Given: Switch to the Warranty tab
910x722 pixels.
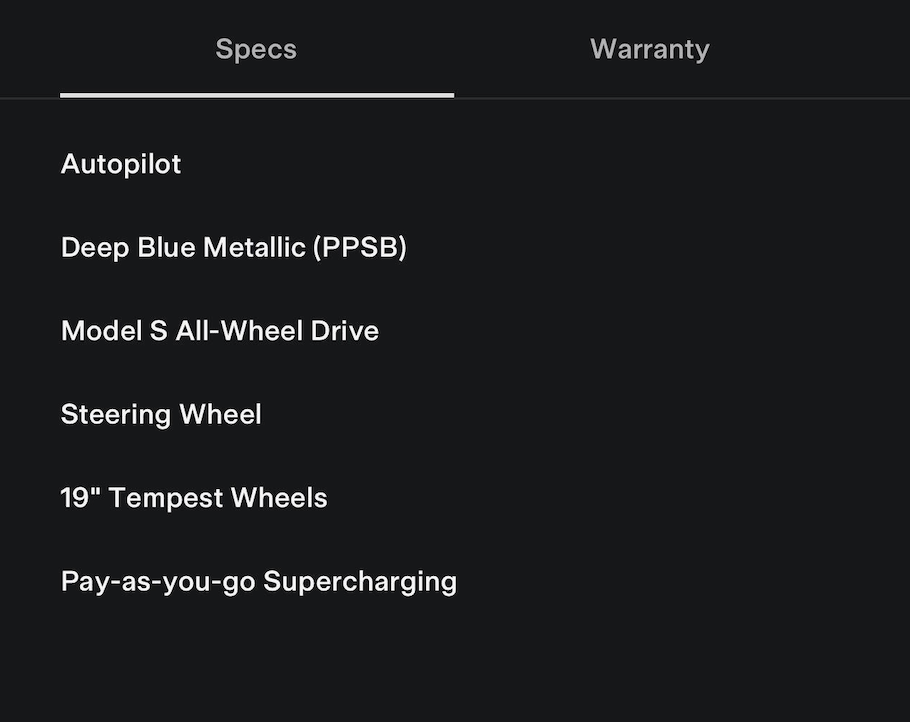Looking at the screenshot, I should [649, 49].
